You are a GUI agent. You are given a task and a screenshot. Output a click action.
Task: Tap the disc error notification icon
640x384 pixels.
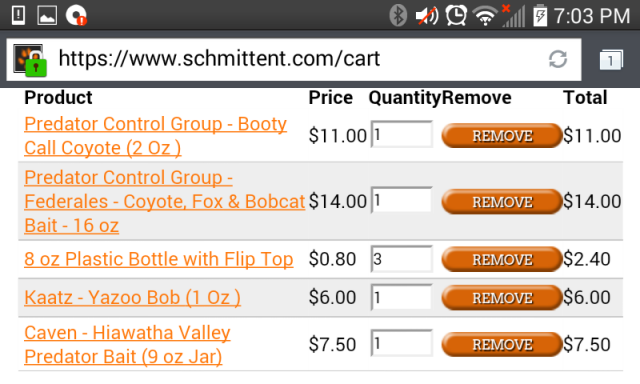point(76,16)
